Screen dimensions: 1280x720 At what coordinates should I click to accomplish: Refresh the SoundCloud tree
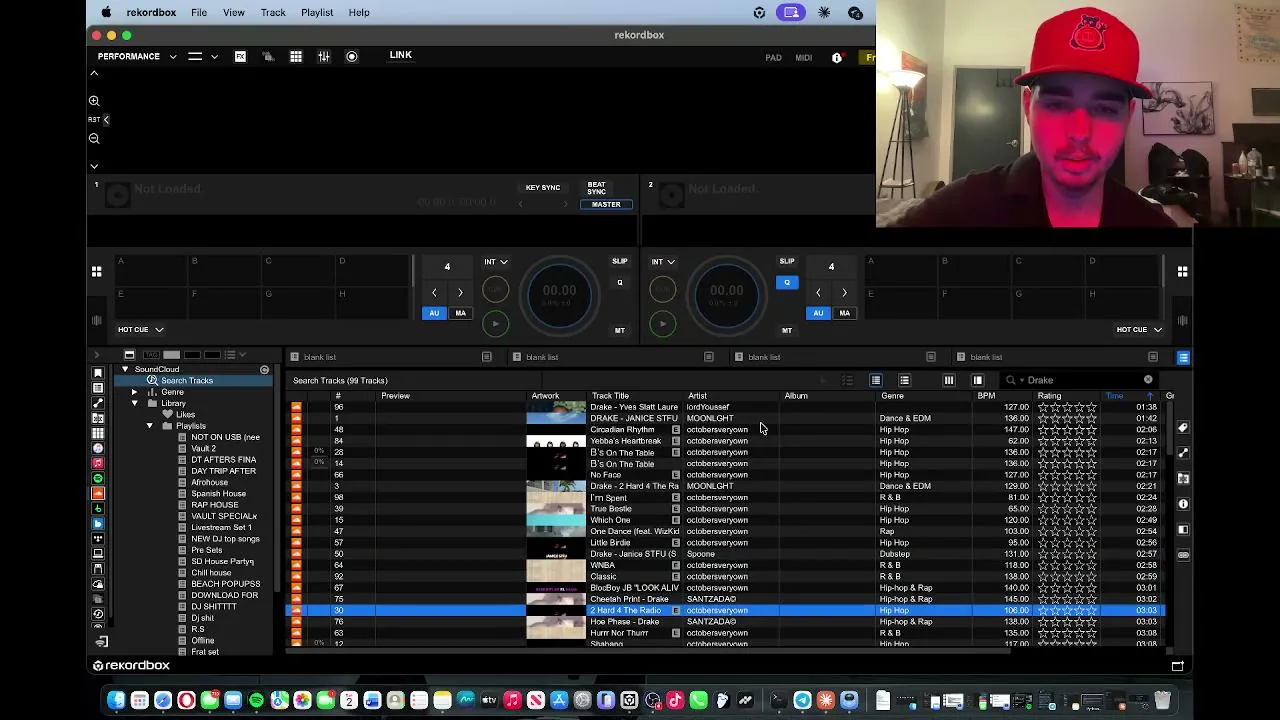click(x=264, y=370)
